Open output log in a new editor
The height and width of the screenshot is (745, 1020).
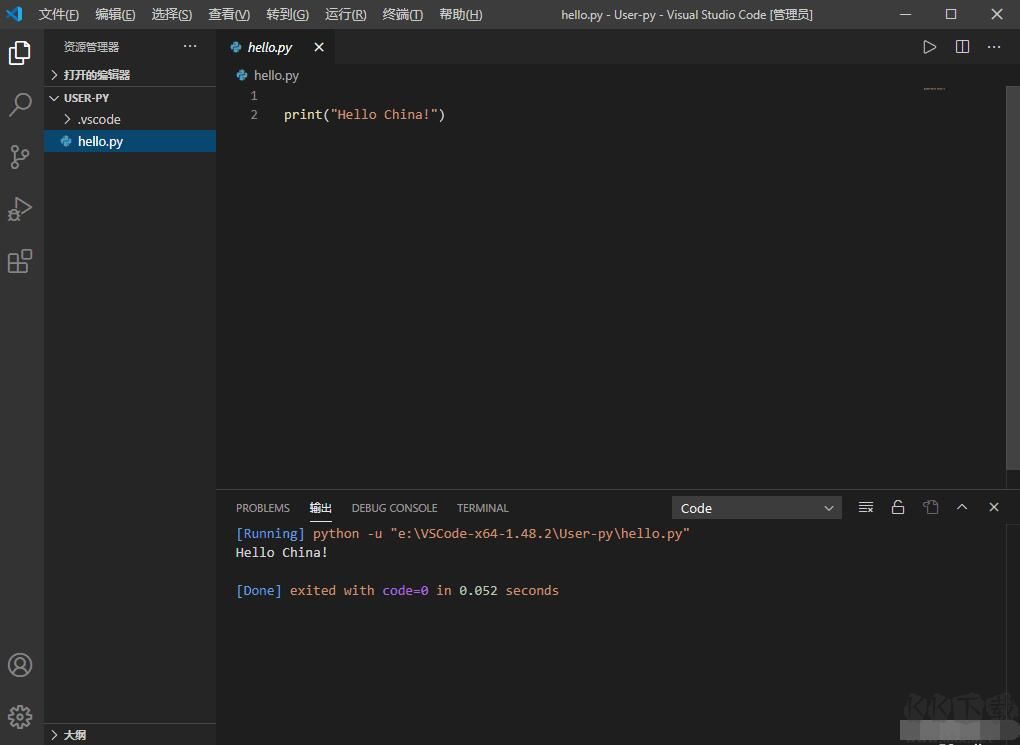pos(930,507)
